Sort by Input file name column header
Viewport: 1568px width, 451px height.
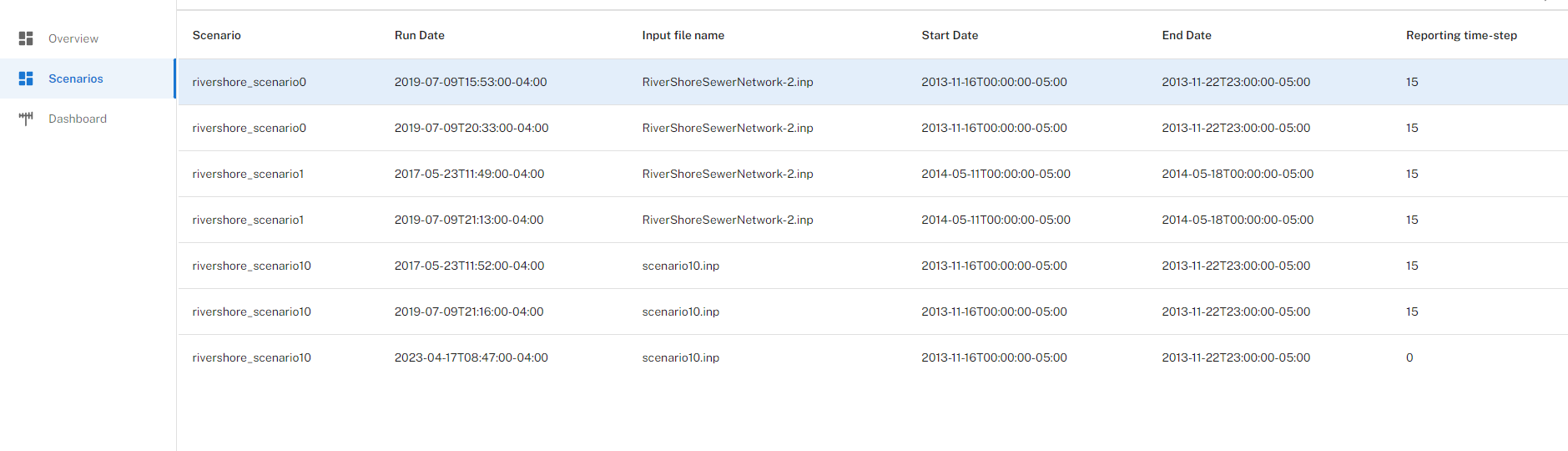[683, 35]
